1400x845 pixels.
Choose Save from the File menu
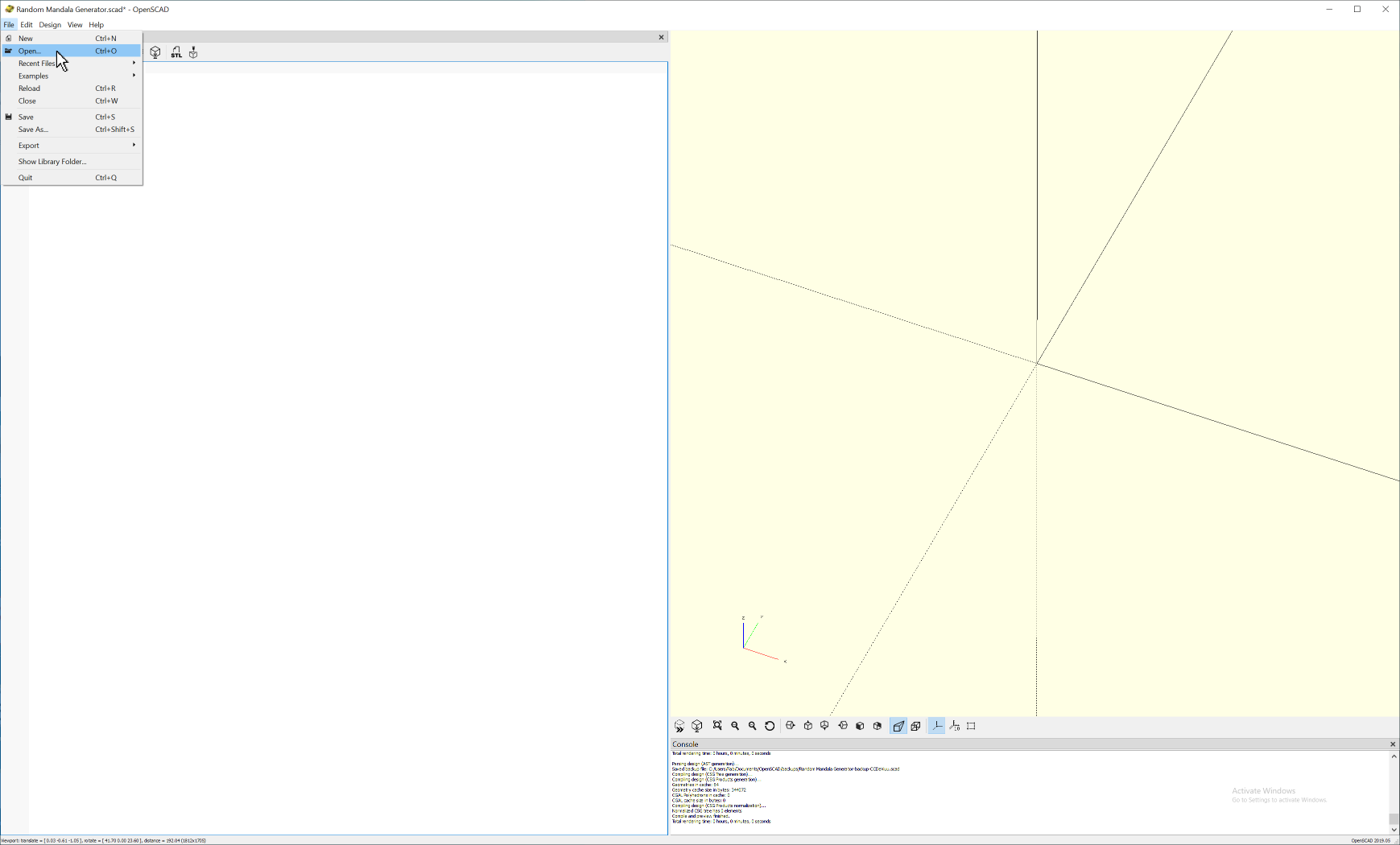72,117
